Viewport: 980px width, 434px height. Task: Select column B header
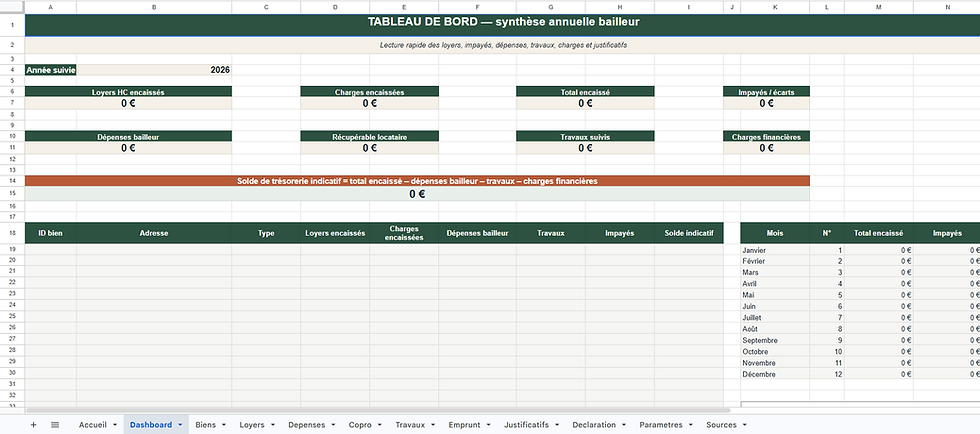point(154,7)
